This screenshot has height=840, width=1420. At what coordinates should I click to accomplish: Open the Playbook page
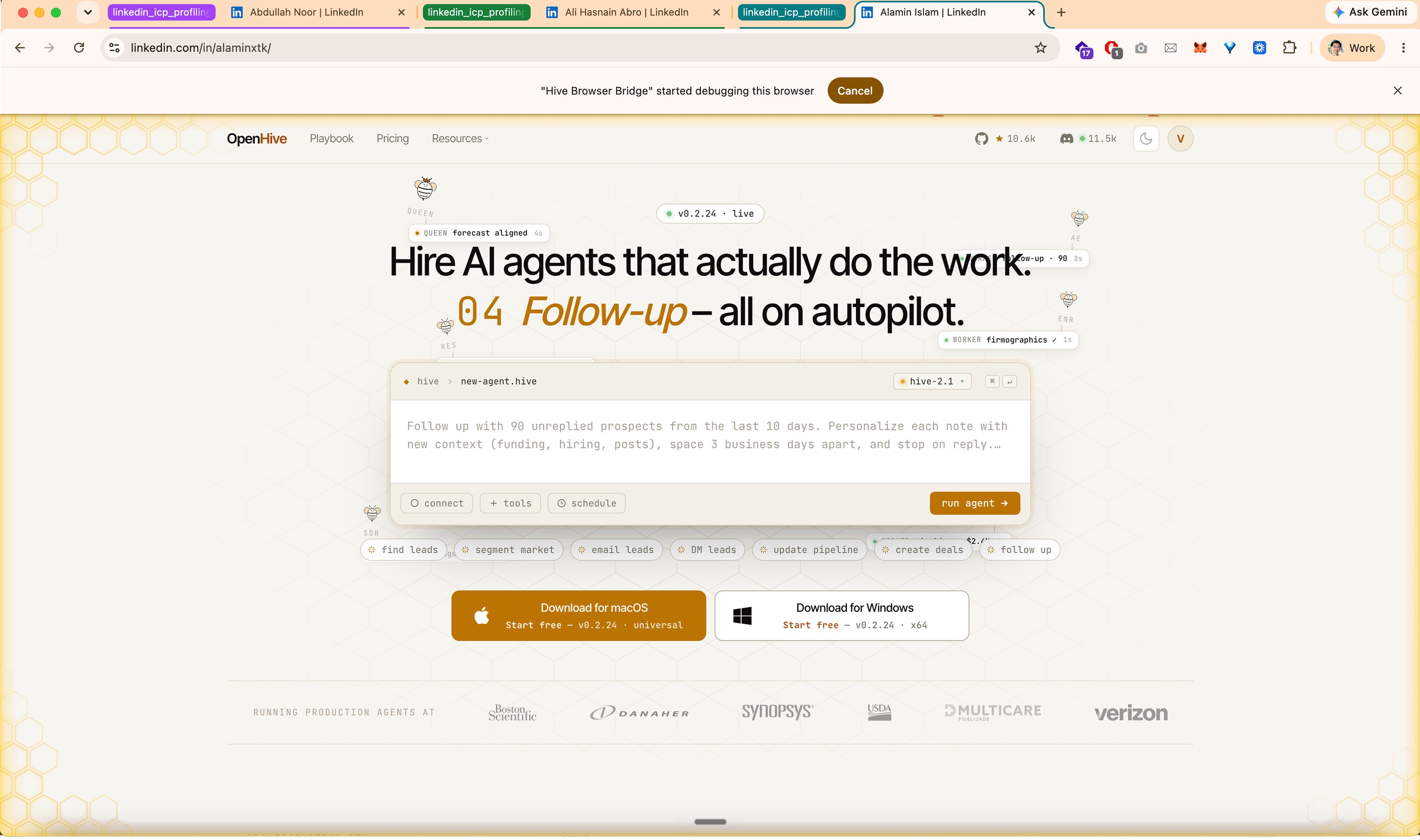(x=331, y=139)
